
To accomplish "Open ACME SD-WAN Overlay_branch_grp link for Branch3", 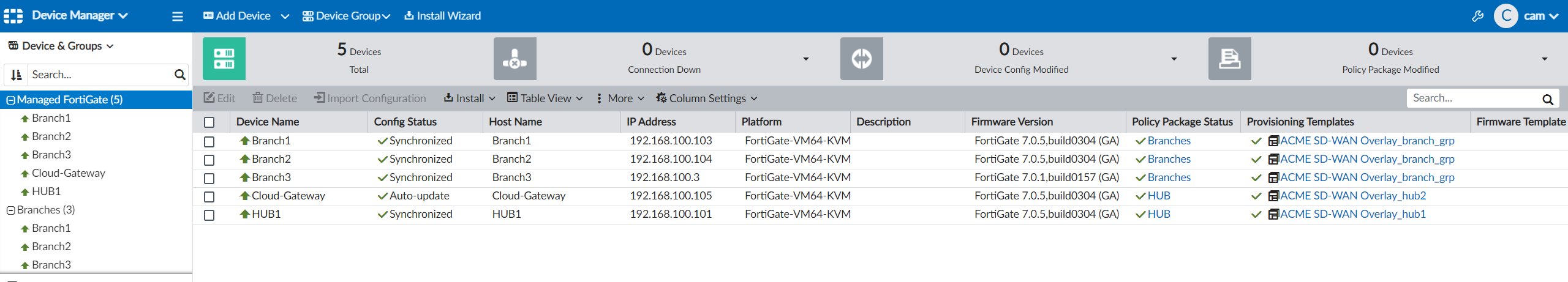I will pos(1367,177).
